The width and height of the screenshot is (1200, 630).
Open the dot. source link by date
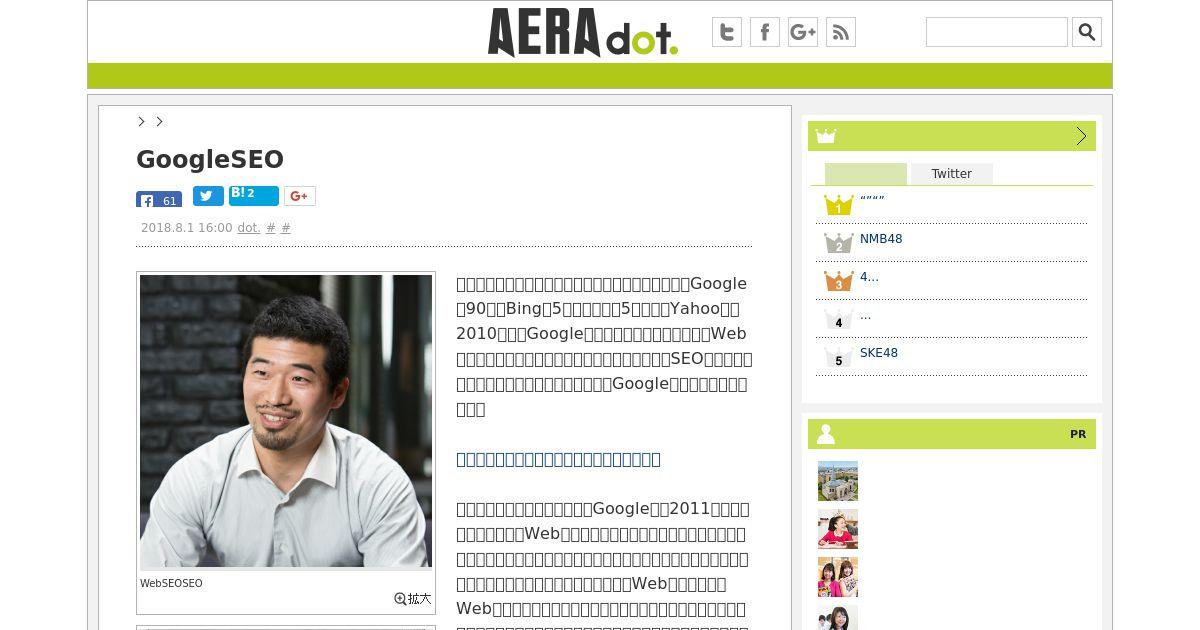249,228
